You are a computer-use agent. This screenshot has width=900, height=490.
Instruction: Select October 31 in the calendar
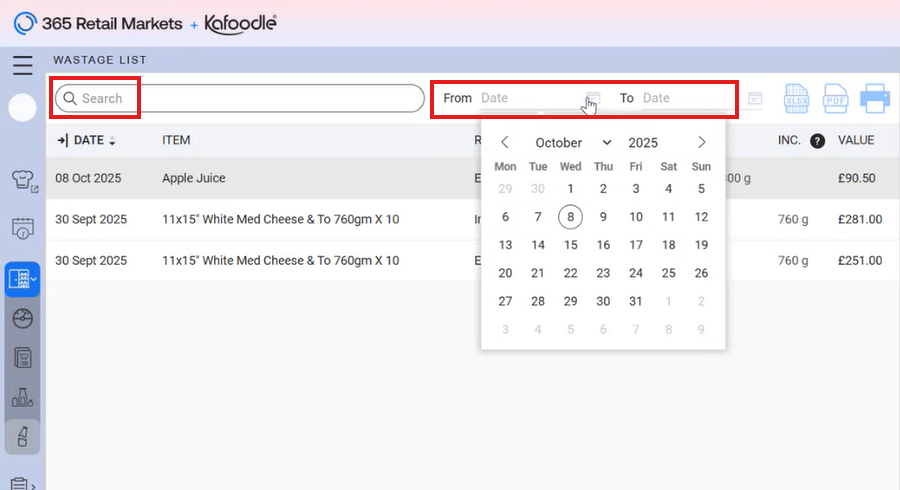coord(635,301)
